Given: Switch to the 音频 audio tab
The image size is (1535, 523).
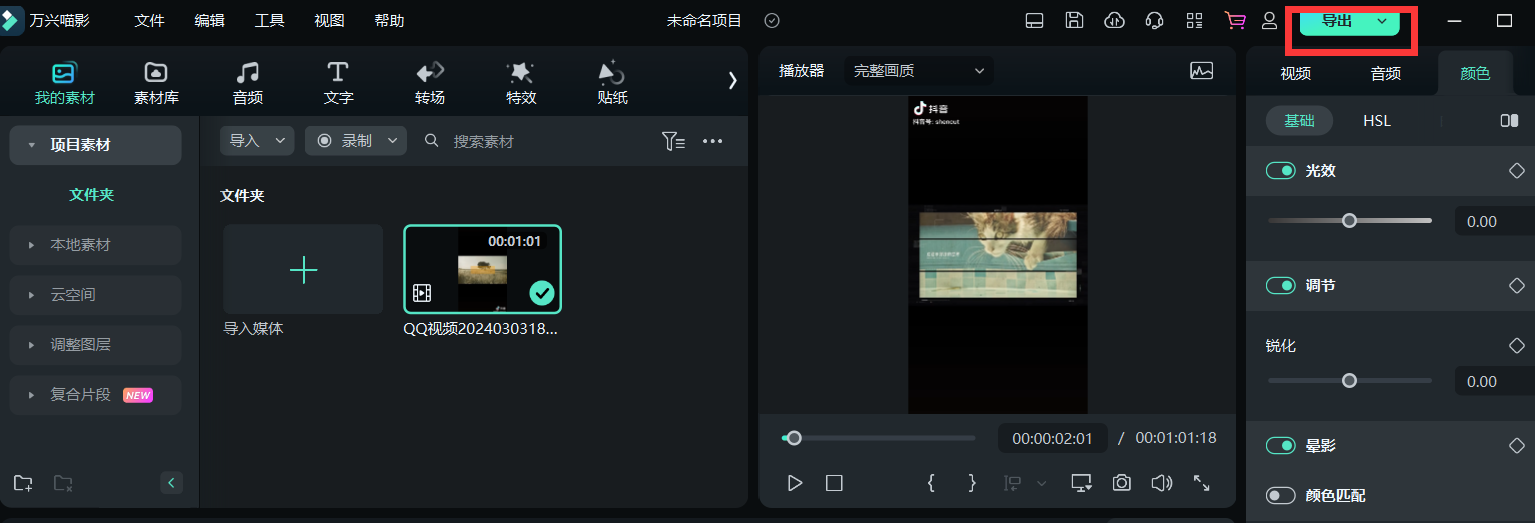Looking at the screenshot, I should pyautogui.click(x=247, y=83).
